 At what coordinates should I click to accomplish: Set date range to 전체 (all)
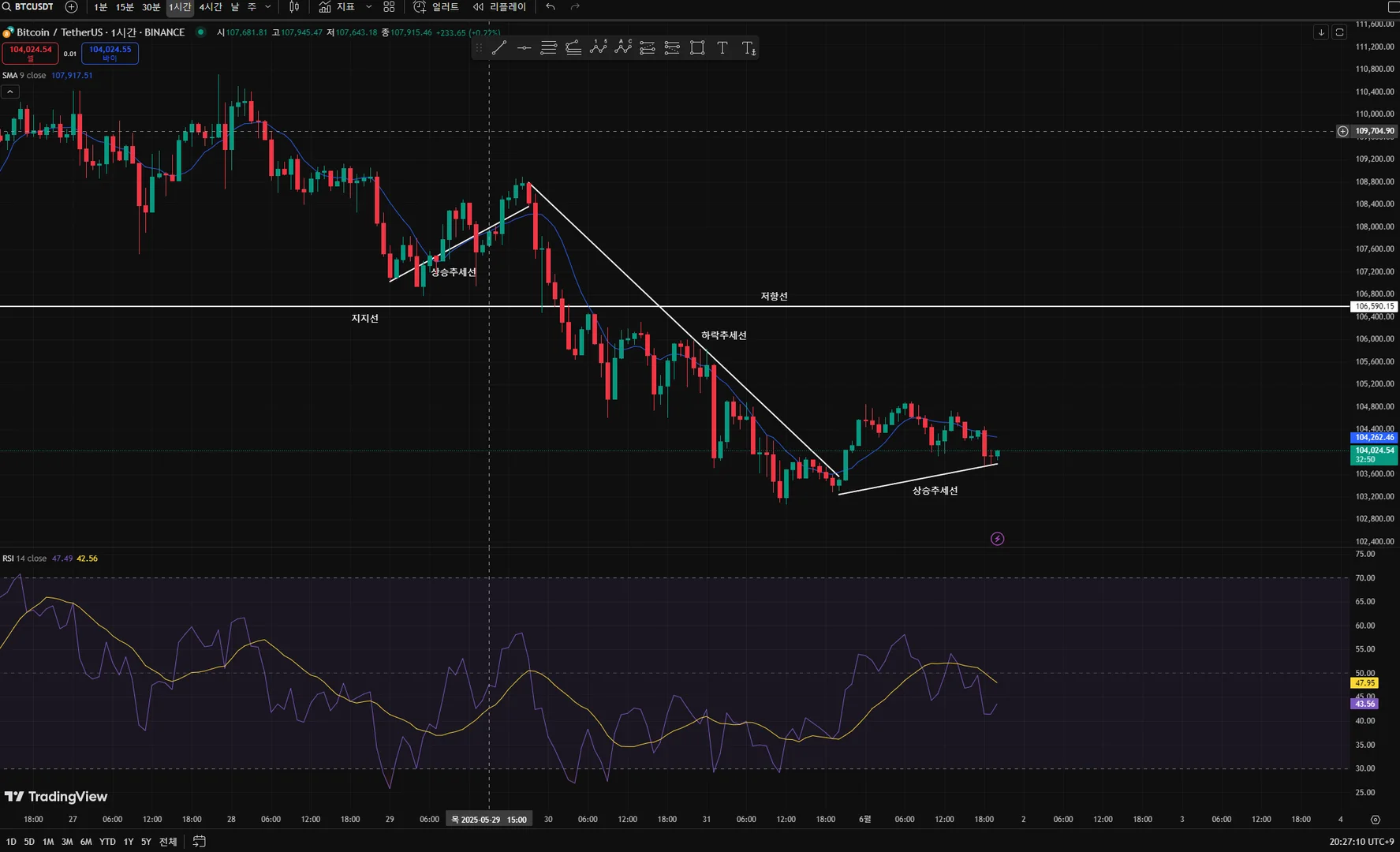pos(168,842)
